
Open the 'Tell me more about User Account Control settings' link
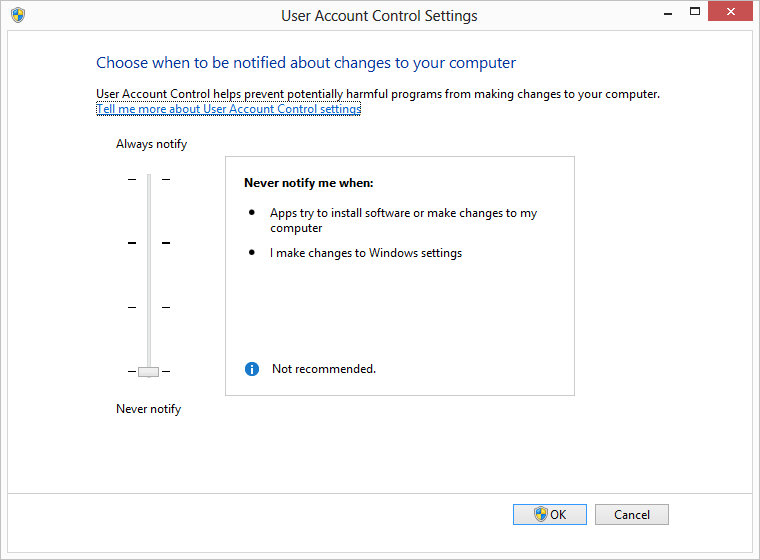[x=228, y=109]
